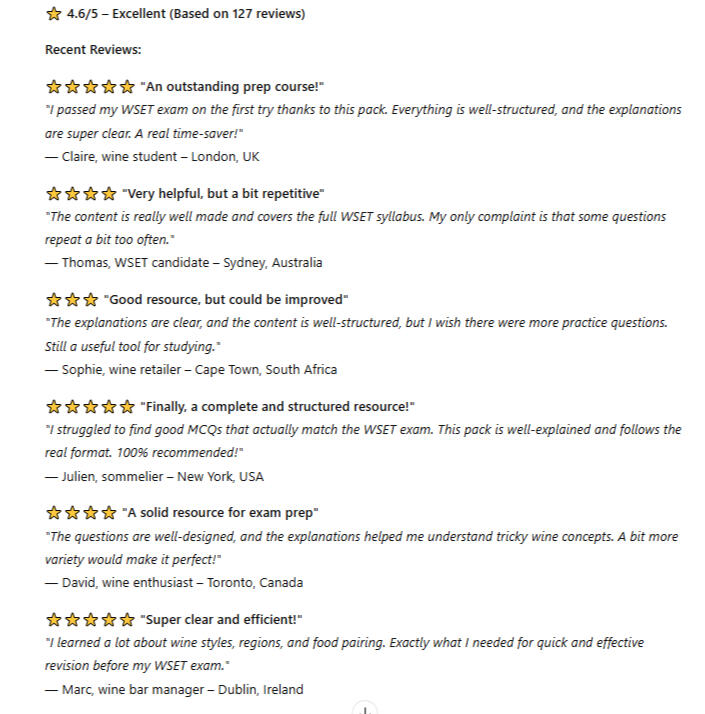705x714 pixels.
Task: Click the star icon beside the 4.6/5 rating
Action: click(54, 14)
